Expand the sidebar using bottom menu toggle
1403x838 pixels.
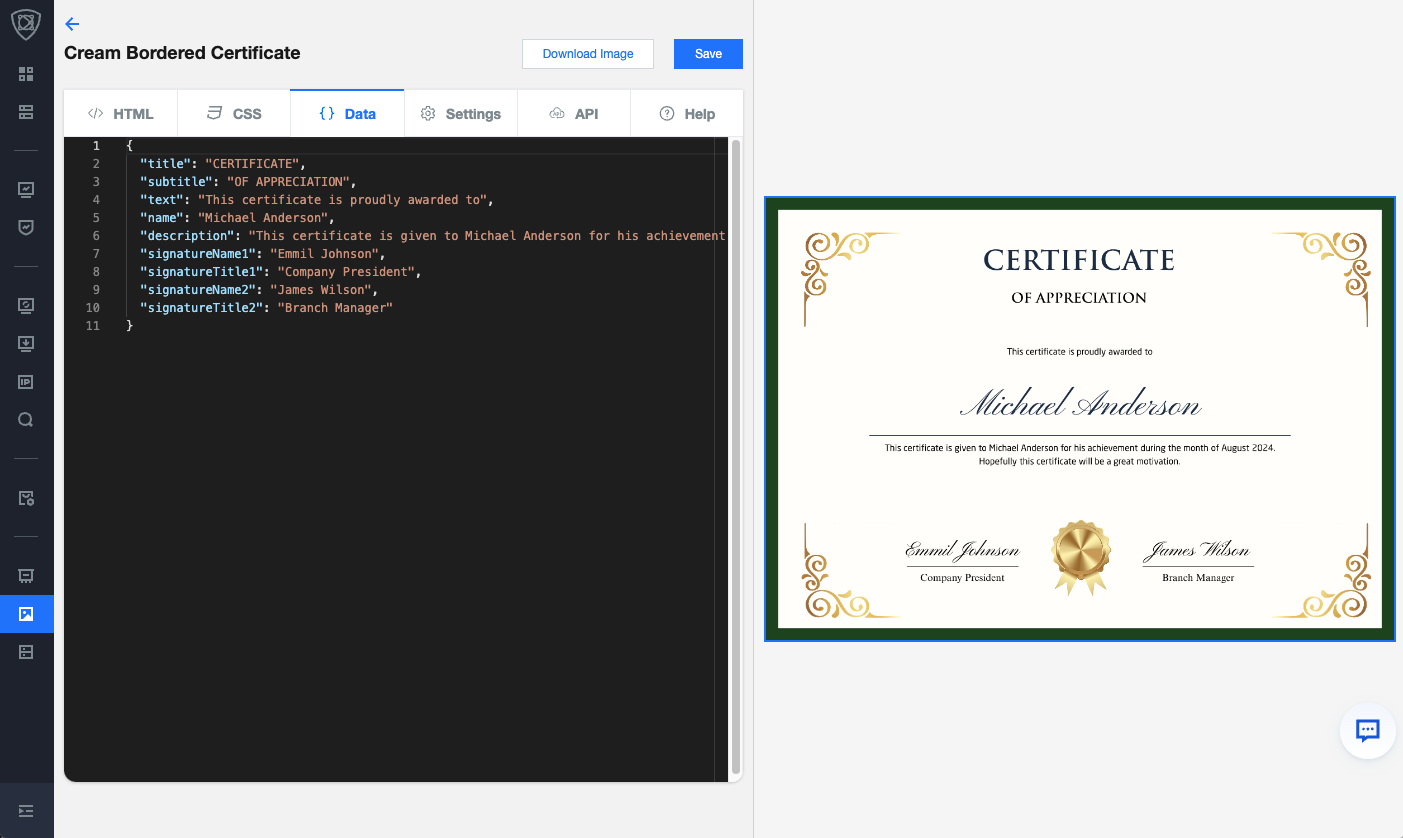point(26,810)
